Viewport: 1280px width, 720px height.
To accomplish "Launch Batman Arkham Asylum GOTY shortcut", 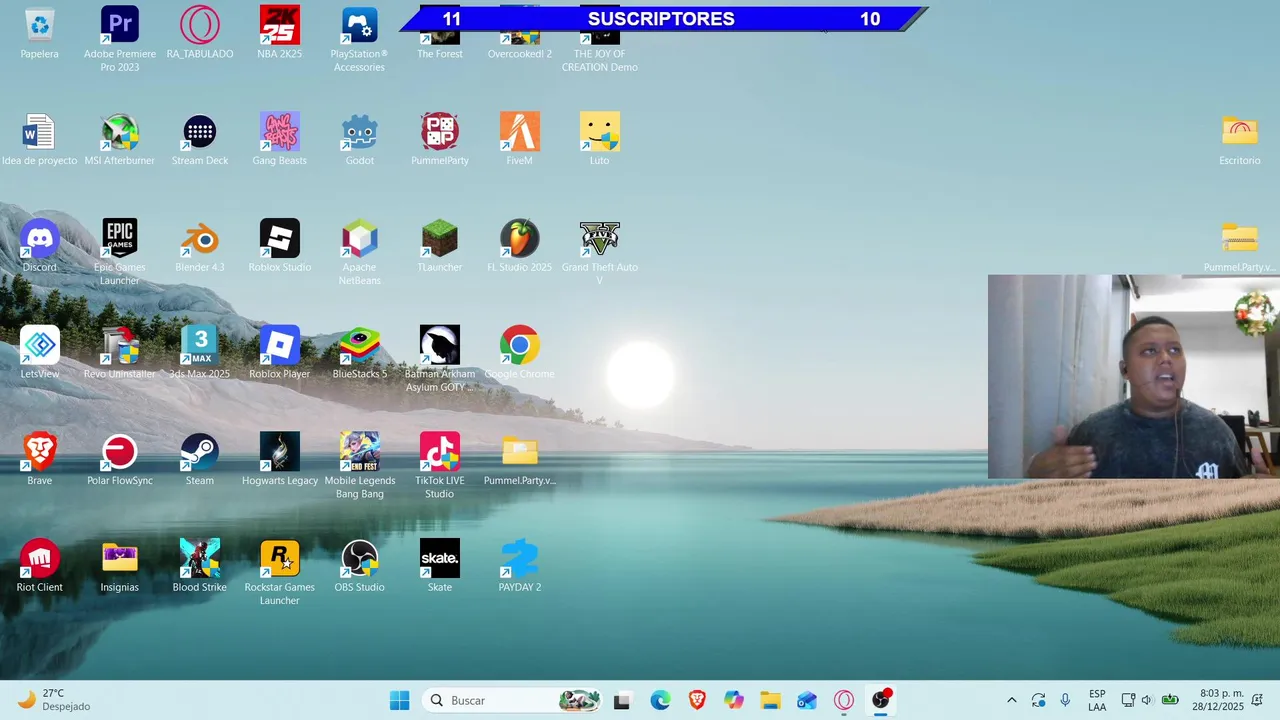I will 440,346.
